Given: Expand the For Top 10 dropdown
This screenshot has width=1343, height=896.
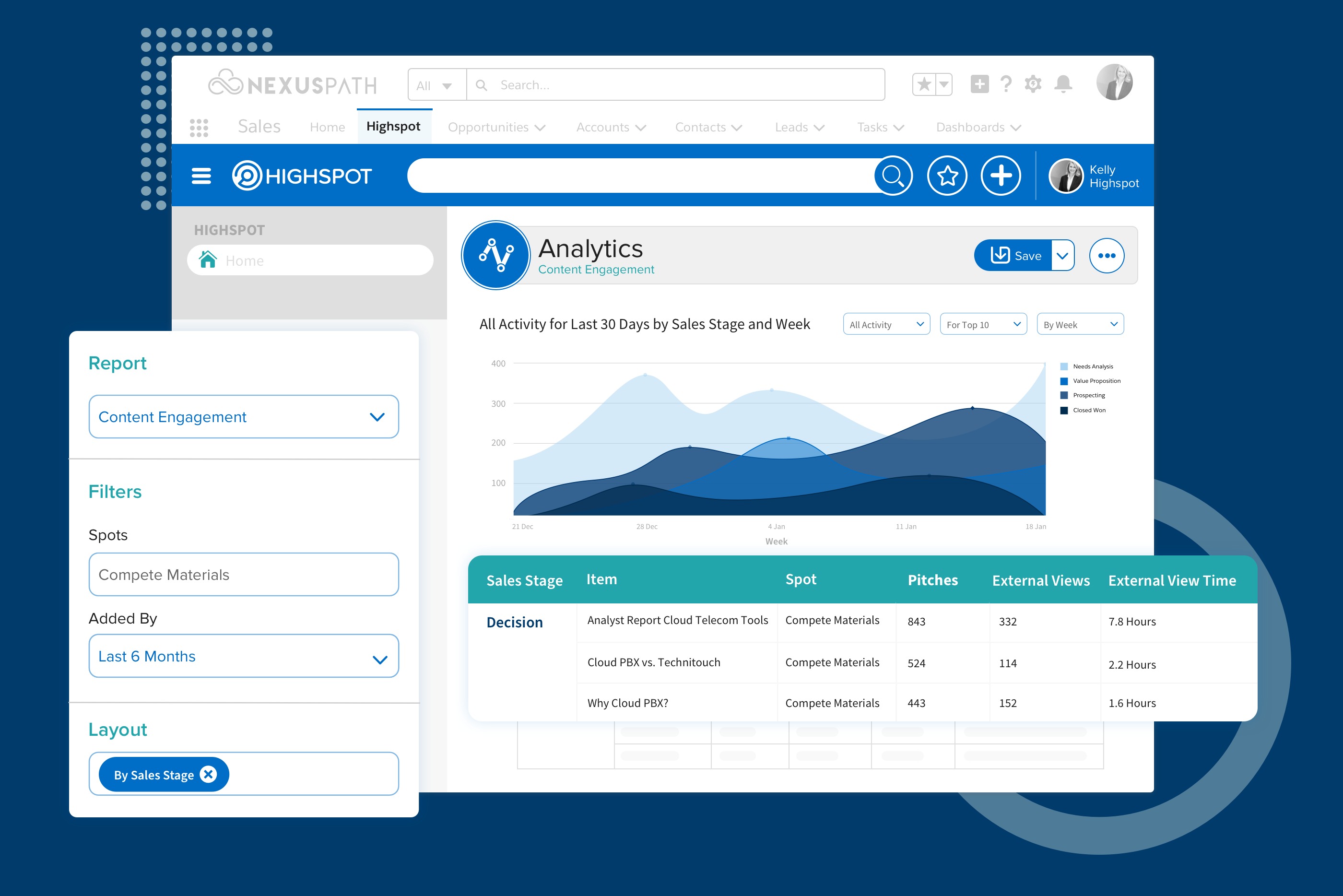Looking at the screenshot, I should tap(983, 324).
